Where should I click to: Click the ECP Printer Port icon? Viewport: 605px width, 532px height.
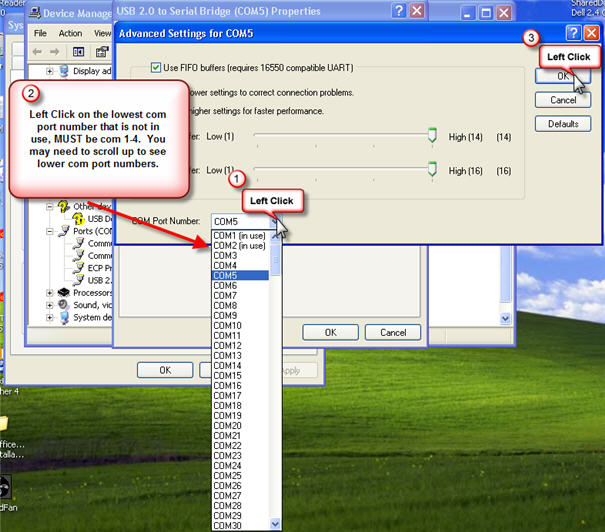coord(79,268)
